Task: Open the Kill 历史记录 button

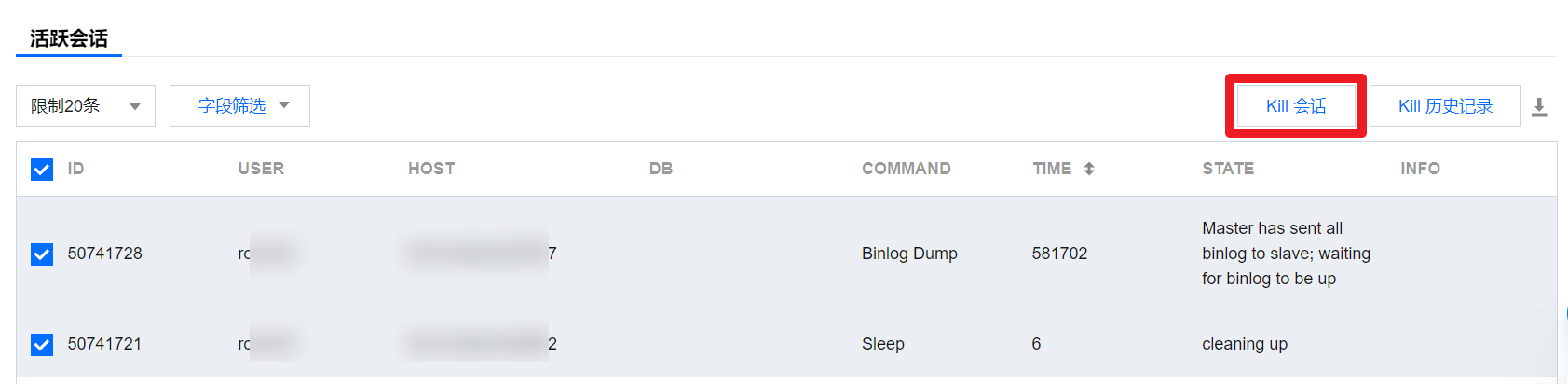Action: 1444,106
